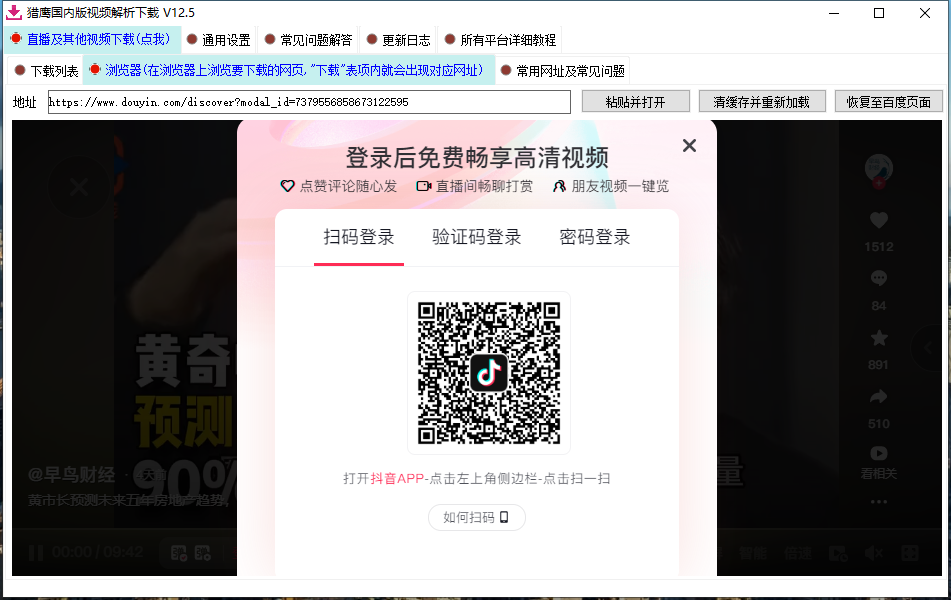Screen dimensions: 951x600
Task: Click the app download icon in title bar
Action: click(13, 12)
